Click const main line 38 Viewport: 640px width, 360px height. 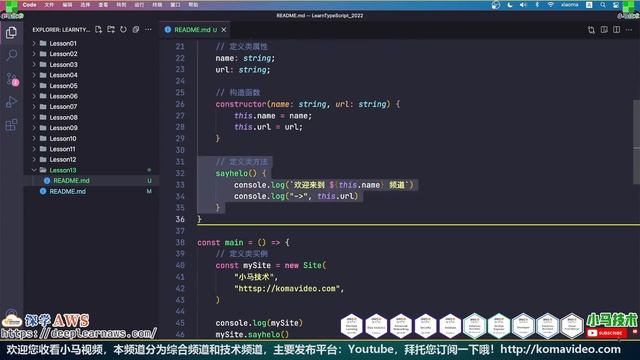click(x=244, y=242)
